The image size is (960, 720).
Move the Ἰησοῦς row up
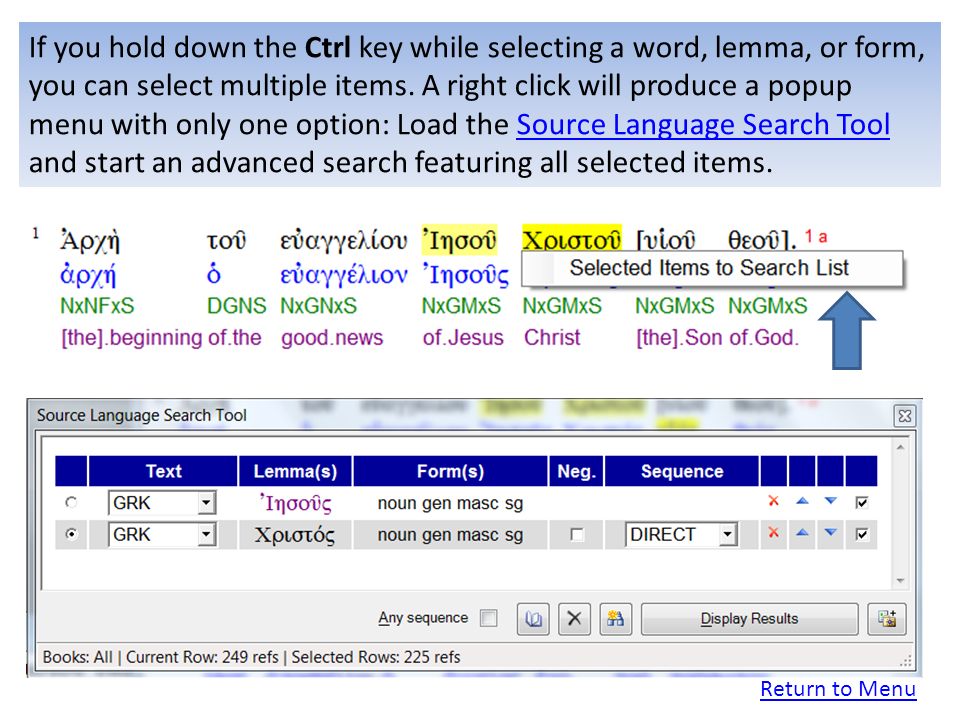click(802, 501)
